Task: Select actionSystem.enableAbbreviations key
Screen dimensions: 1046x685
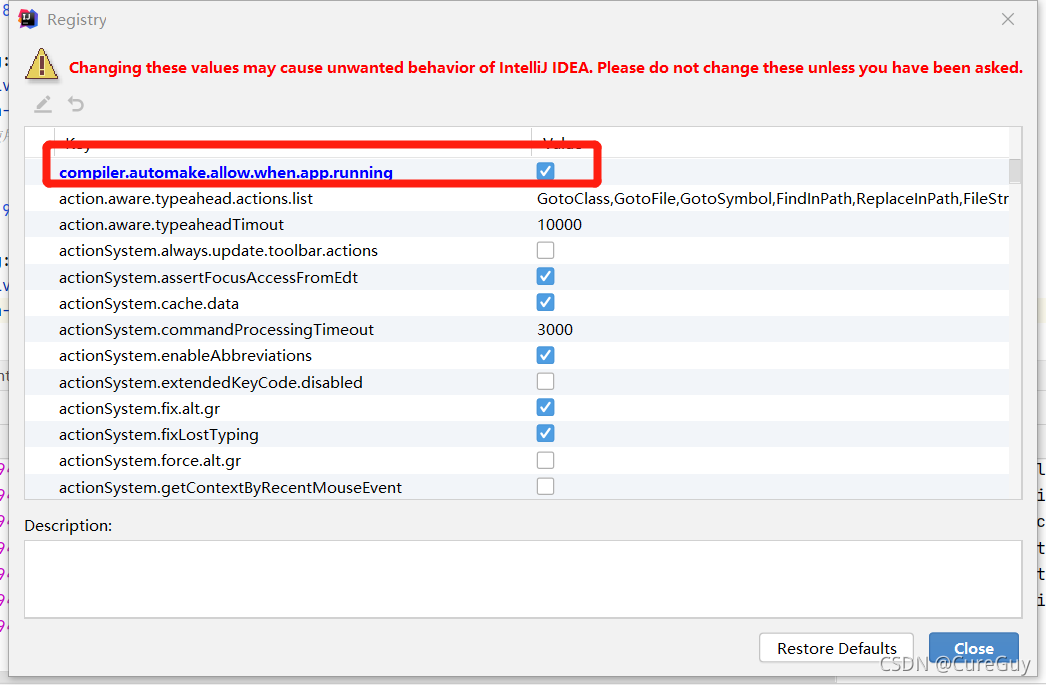Action: (185, 356)
